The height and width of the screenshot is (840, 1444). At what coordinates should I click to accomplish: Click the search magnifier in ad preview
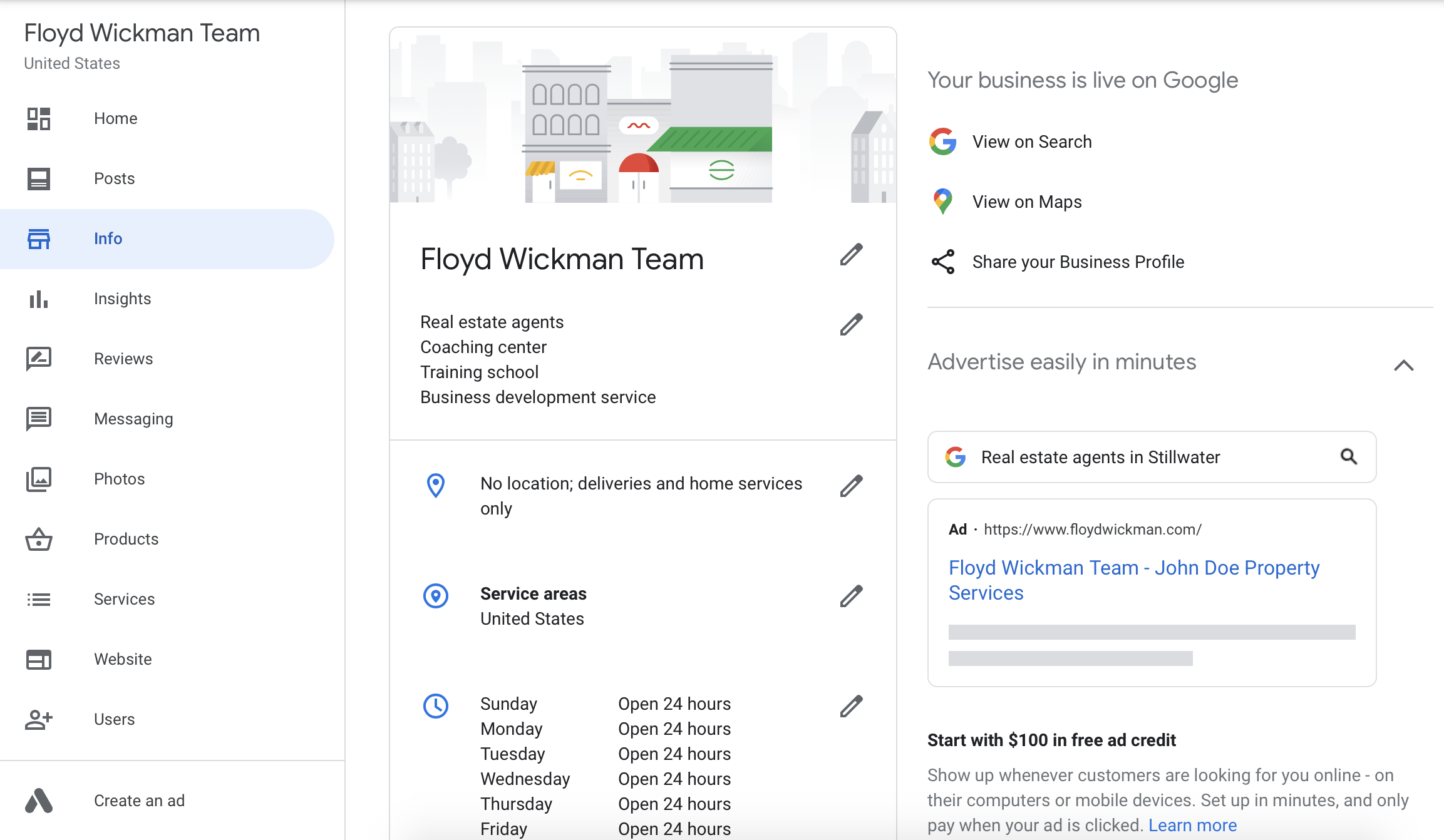coord(1348,457)
